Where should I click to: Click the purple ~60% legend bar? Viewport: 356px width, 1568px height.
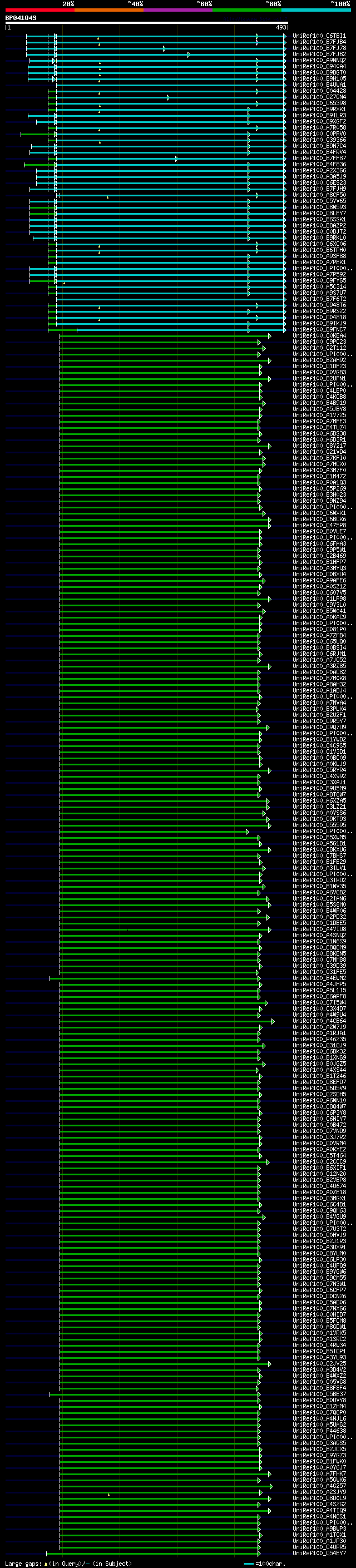coord(179,10)
